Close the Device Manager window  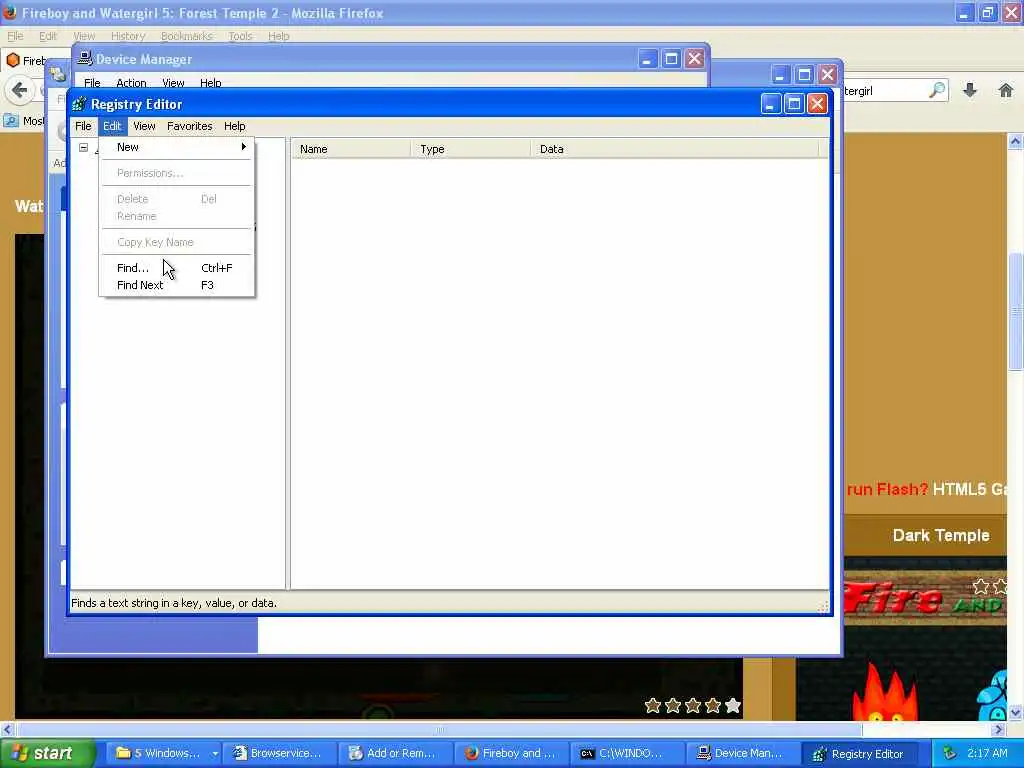pos(695,59)
